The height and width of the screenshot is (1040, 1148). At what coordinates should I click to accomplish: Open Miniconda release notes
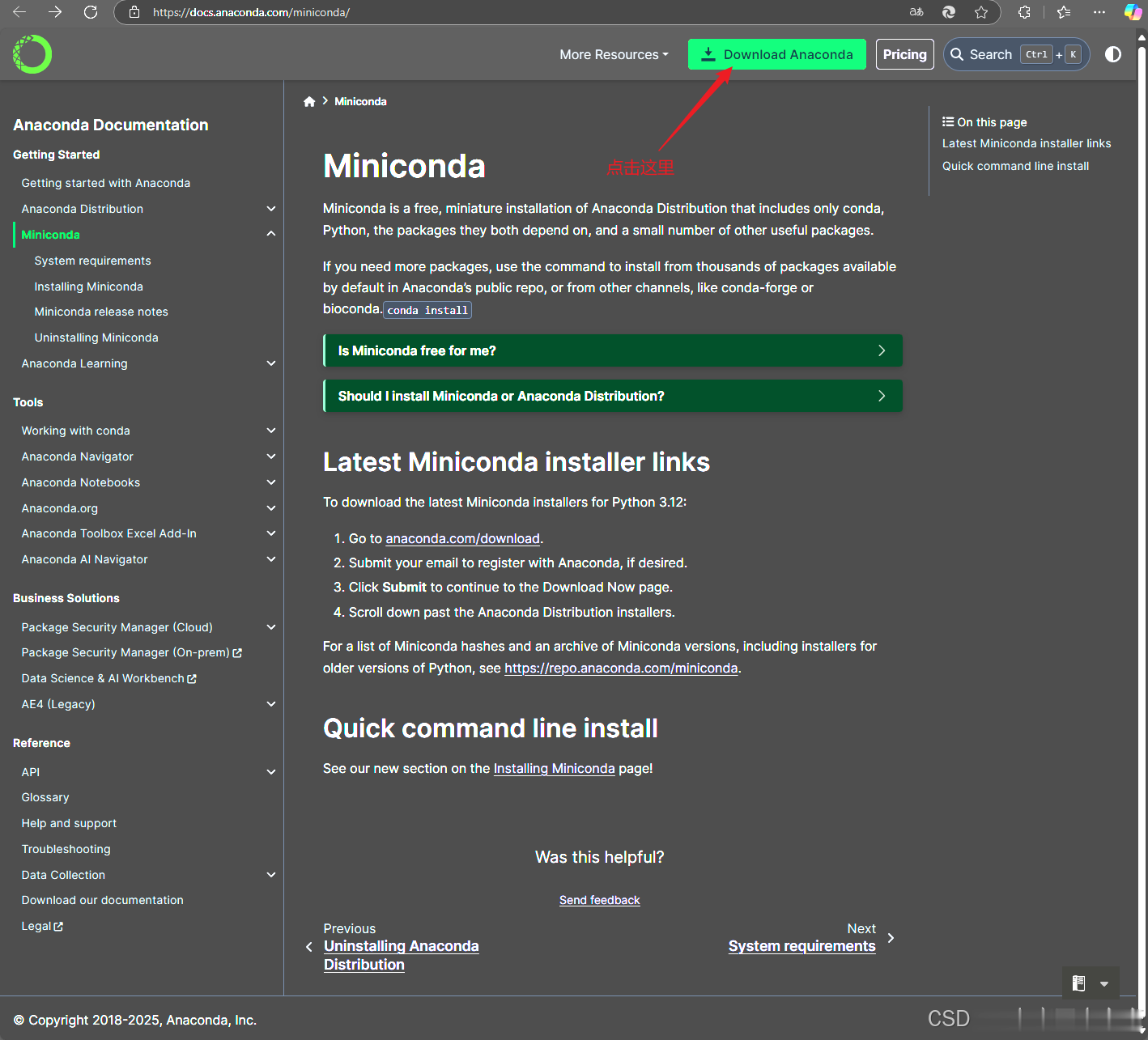[101, 312]
